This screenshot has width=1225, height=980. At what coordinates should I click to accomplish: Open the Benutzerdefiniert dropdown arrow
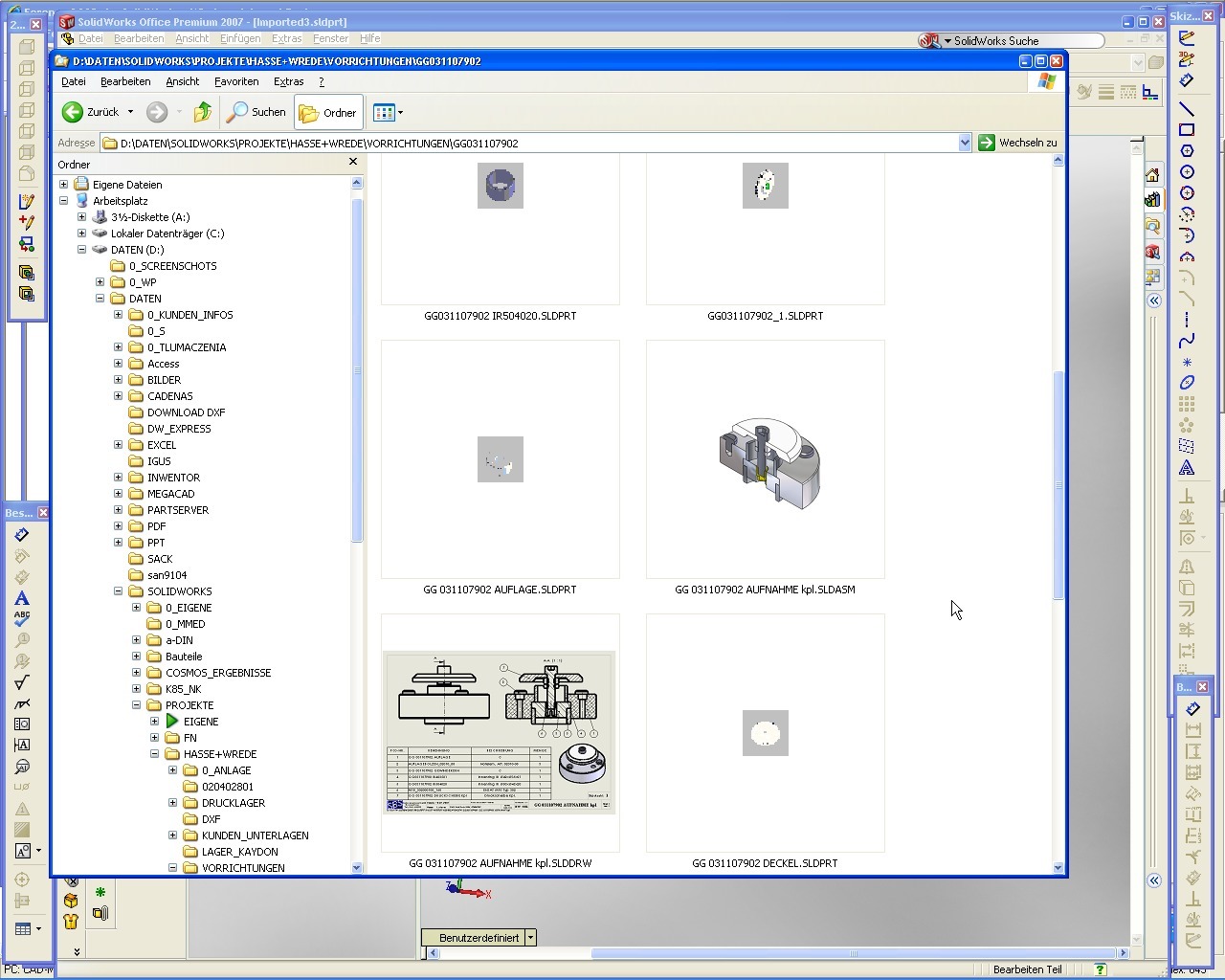(x=530, y=938)
